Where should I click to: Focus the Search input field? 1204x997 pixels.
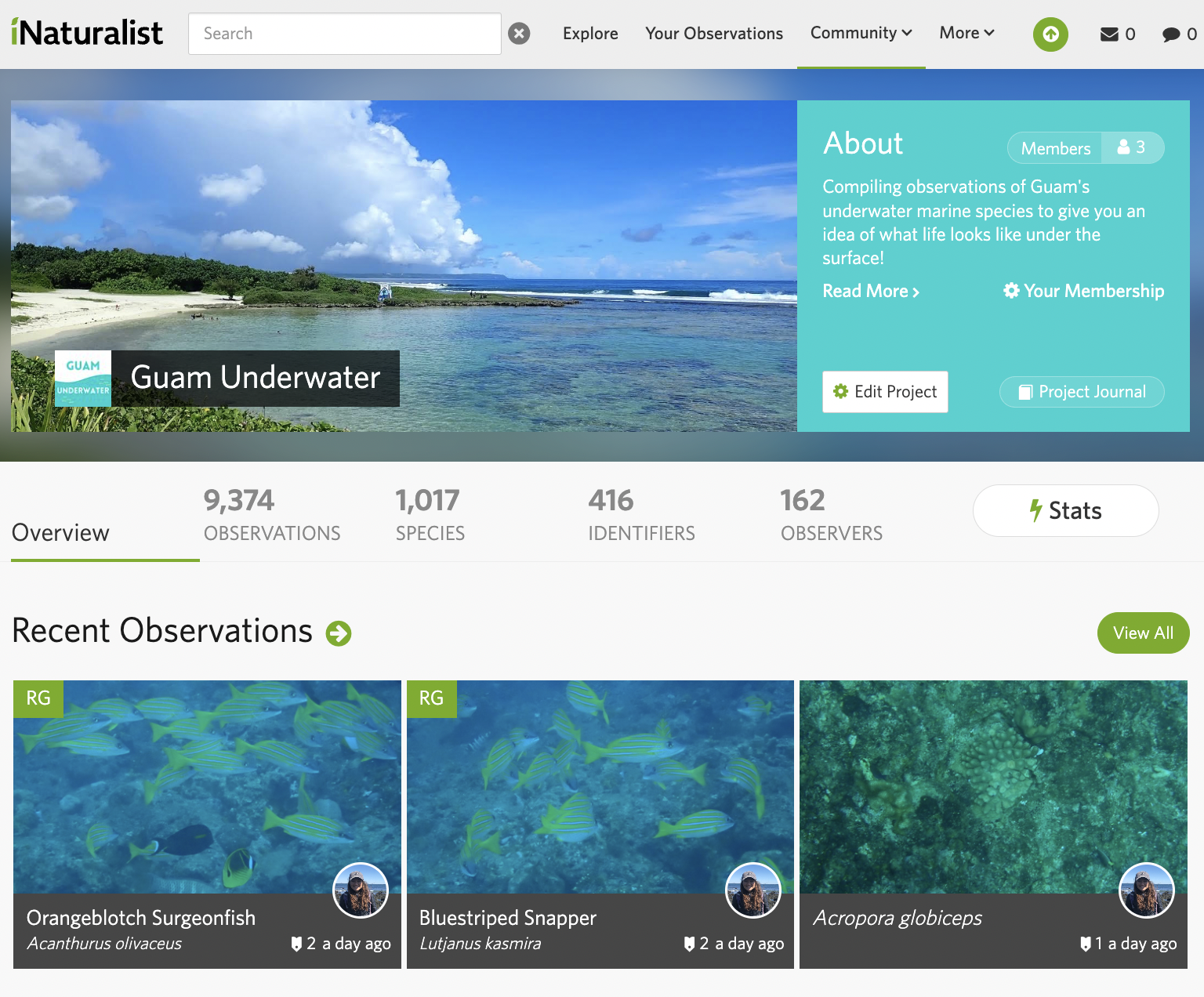(x=345, y=34)
